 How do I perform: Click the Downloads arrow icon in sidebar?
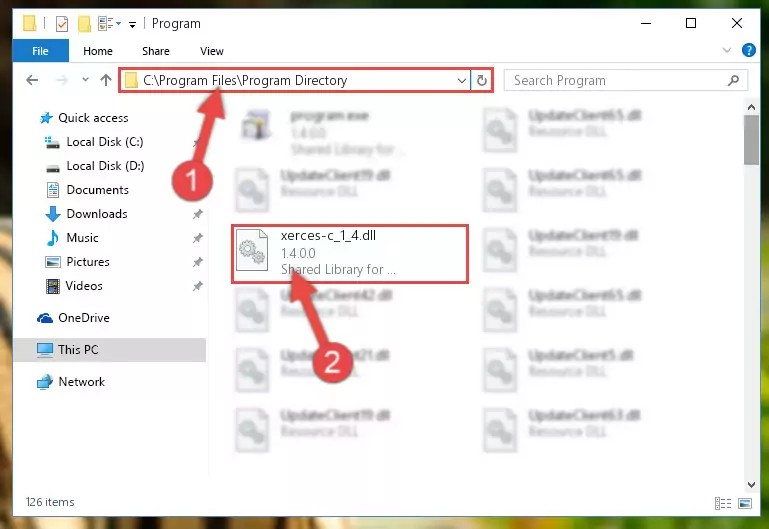pos(52,214)
